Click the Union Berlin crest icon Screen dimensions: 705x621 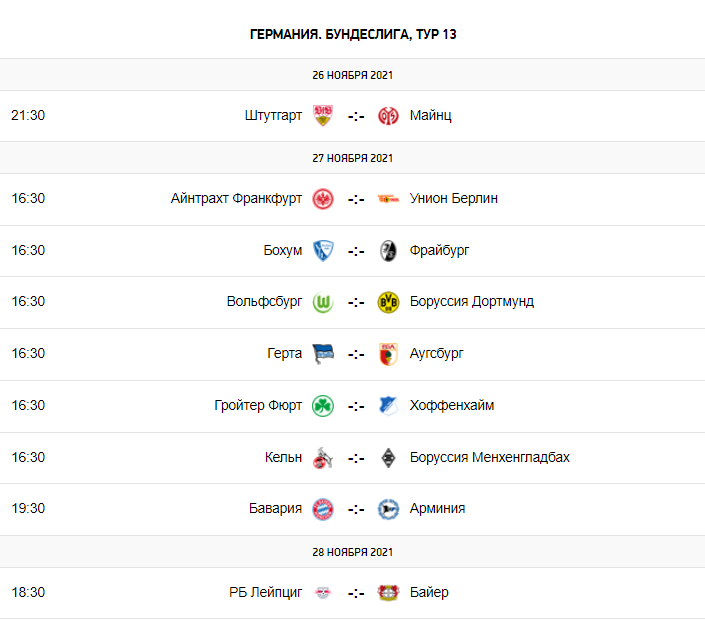[388, 198]
